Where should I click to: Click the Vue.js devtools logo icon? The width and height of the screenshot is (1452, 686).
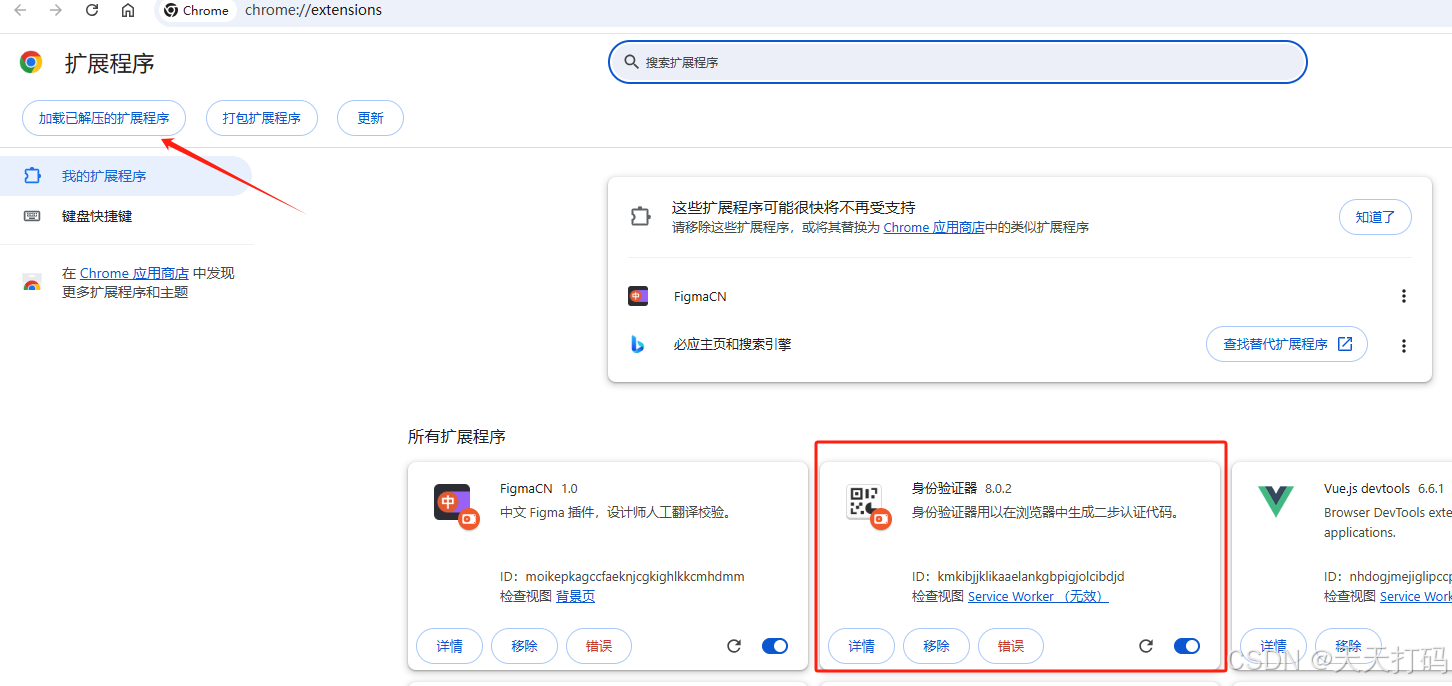point(1276,500)
